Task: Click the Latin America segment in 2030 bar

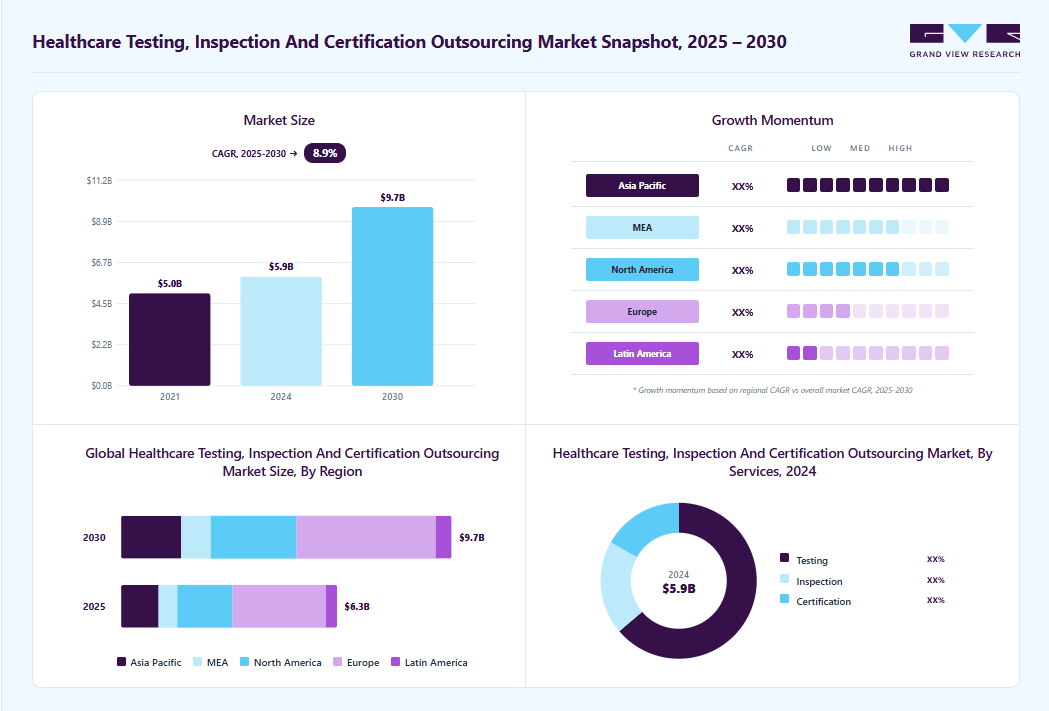Action: click(444, 537)
